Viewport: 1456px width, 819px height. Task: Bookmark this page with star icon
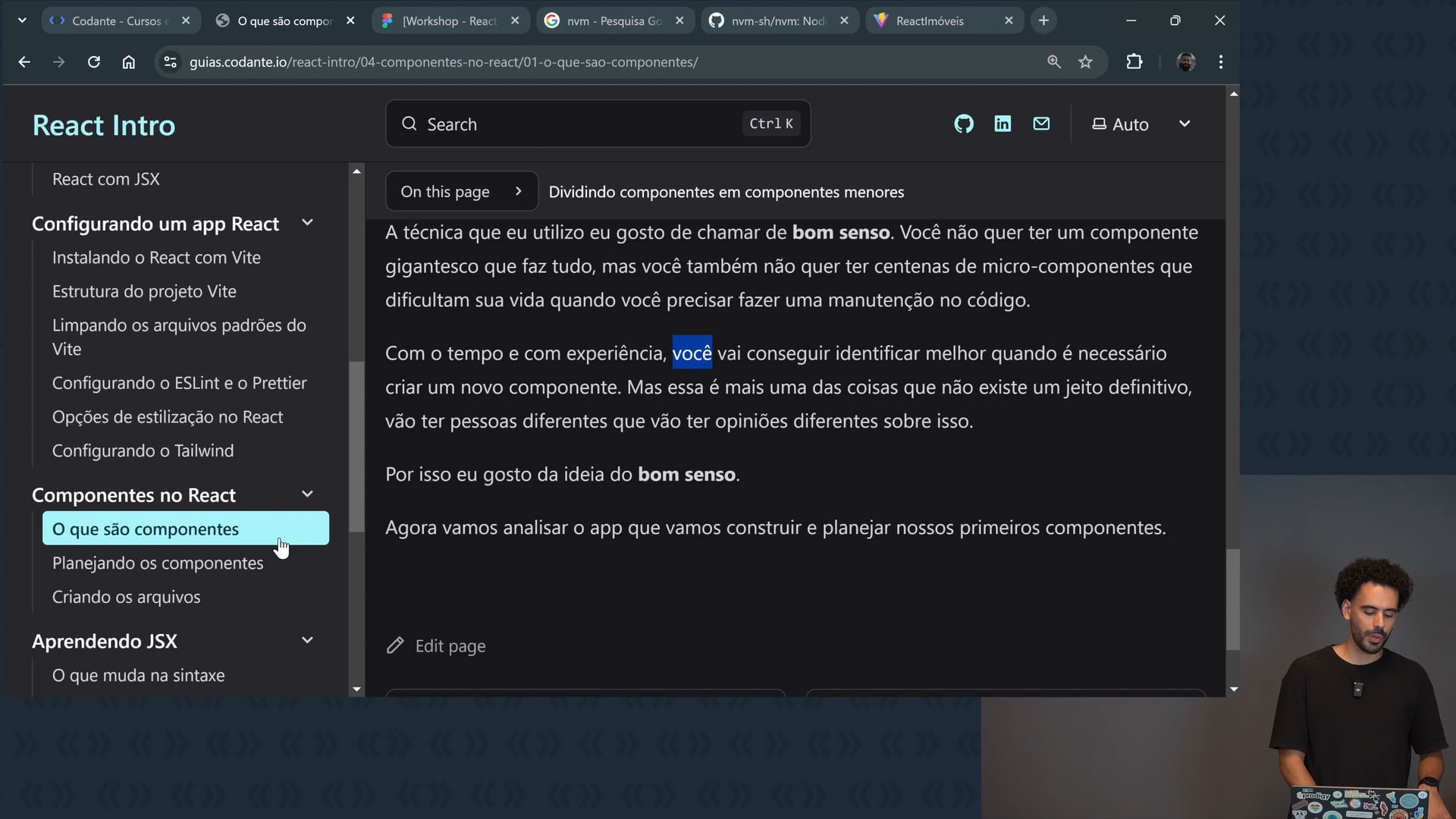click(1085, 62)
